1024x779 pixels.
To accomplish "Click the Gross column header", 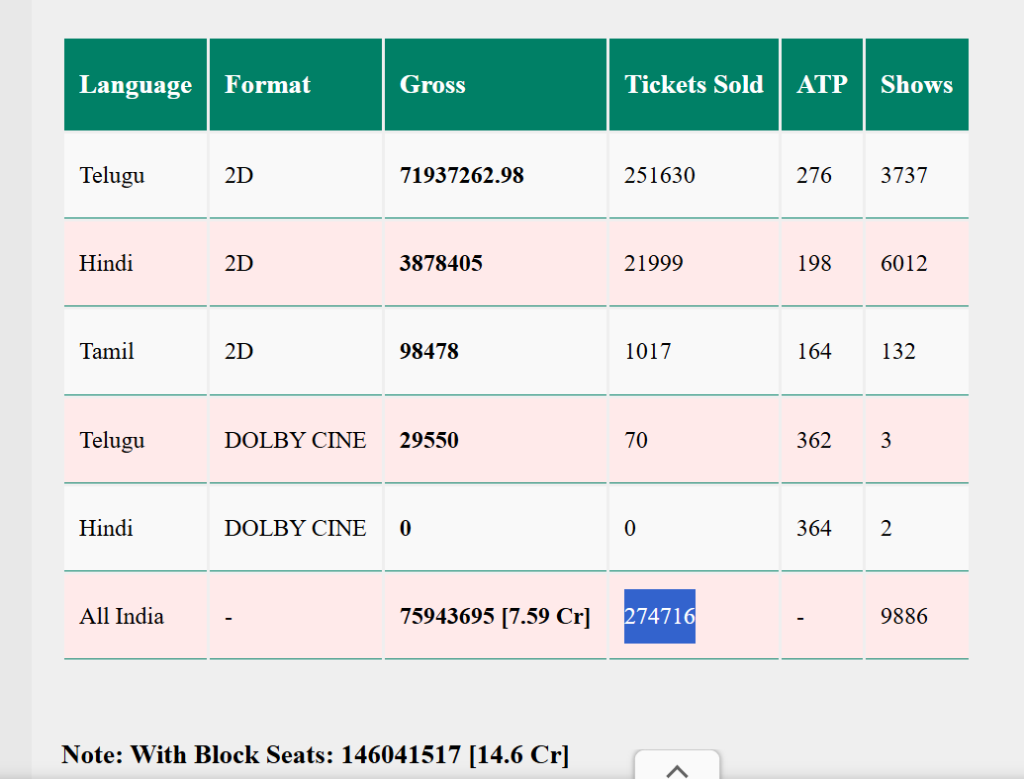I will pos(433,84).
